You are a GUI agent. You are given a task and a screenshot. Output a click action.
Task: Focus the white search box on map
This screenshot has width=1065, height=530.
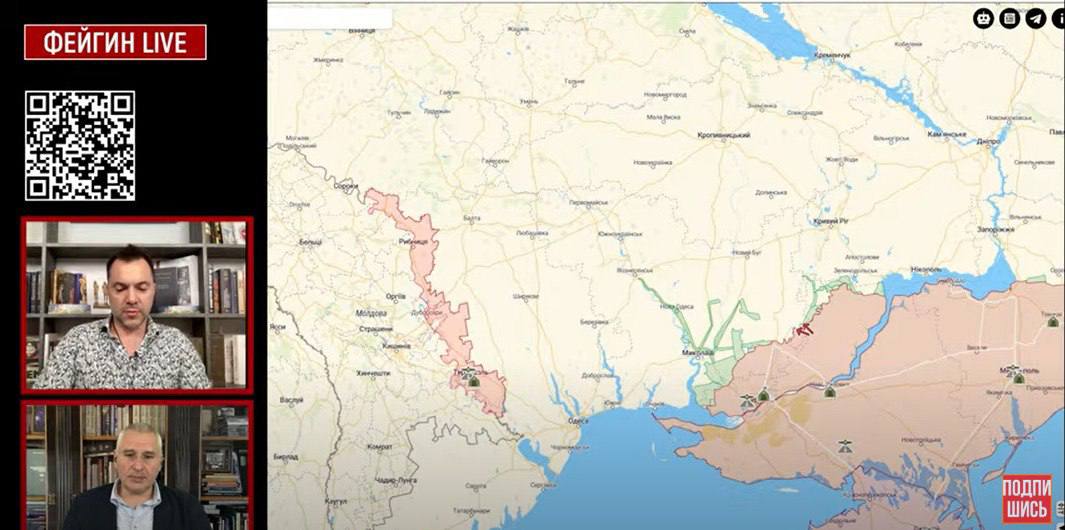tap(332, 18)
